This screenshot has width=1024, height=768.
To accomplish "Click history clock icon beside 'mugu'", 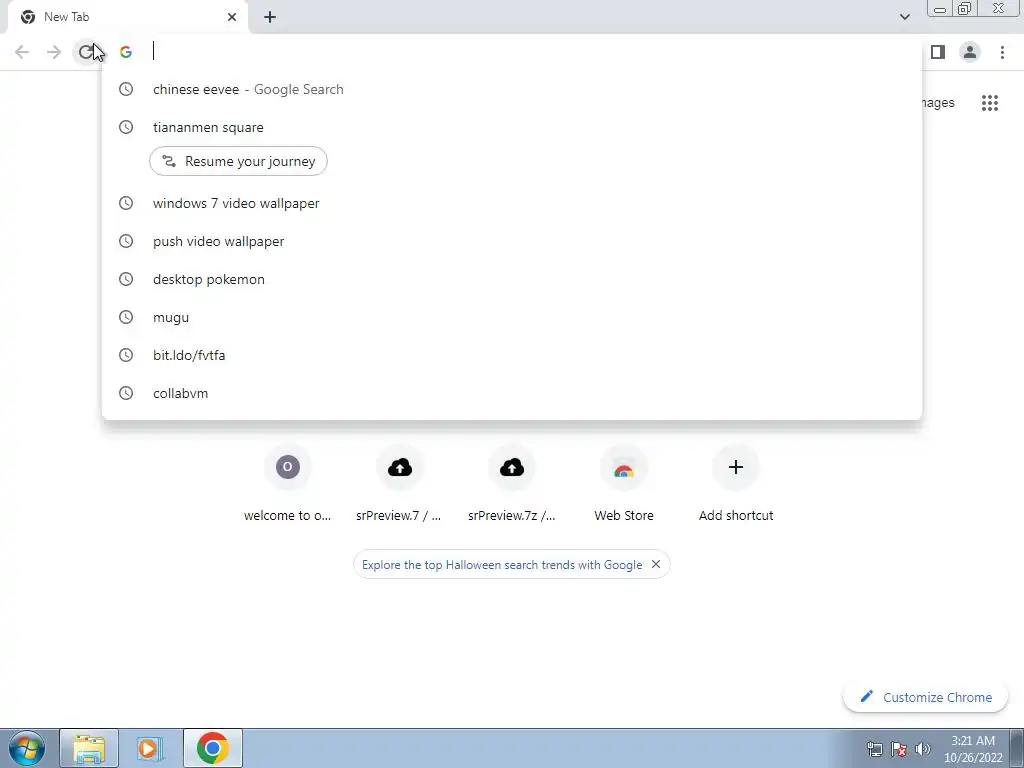I will (126, 317).
